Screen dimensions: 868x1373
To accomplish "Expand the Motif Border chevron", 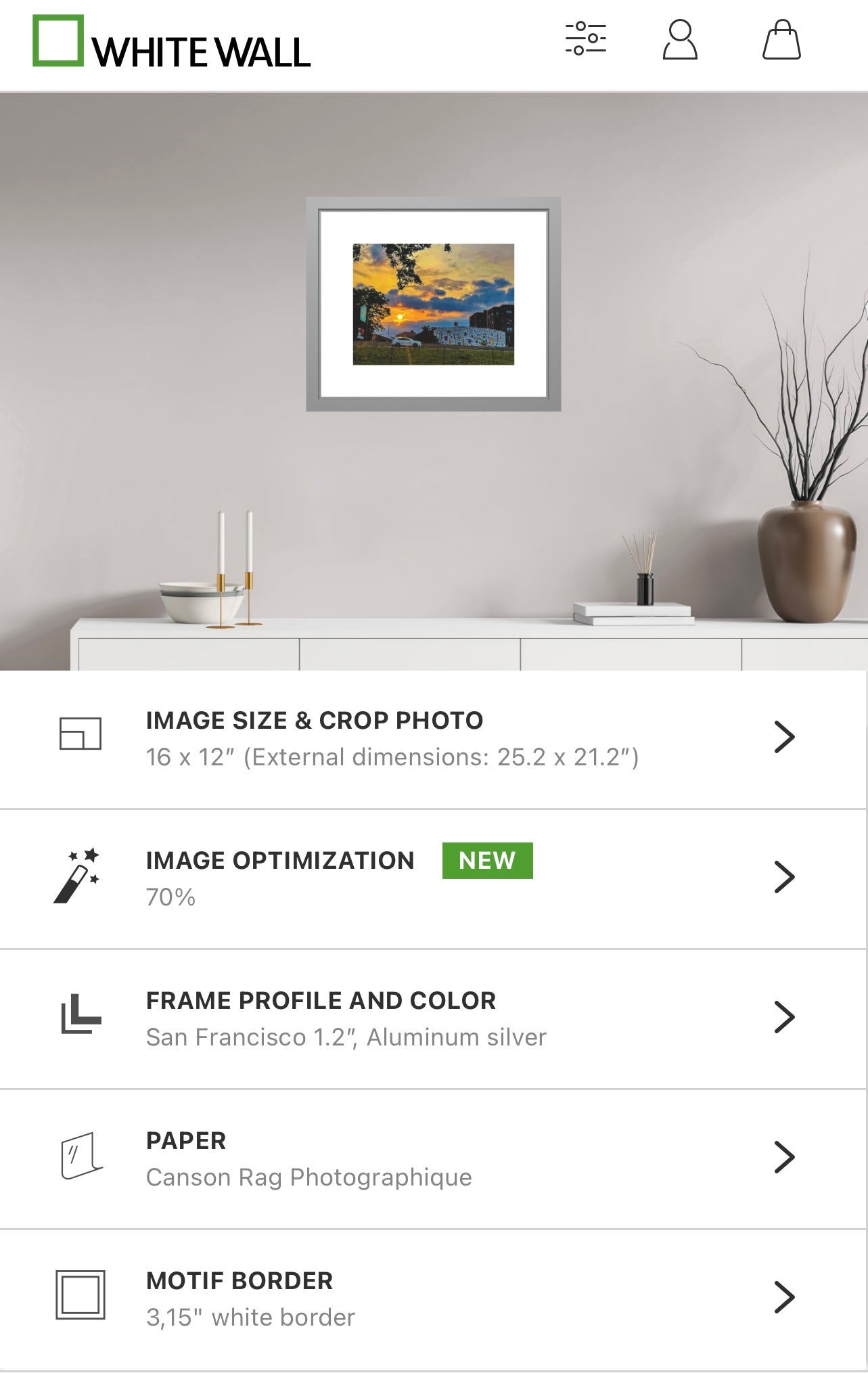I will [x=784, y=1297].
